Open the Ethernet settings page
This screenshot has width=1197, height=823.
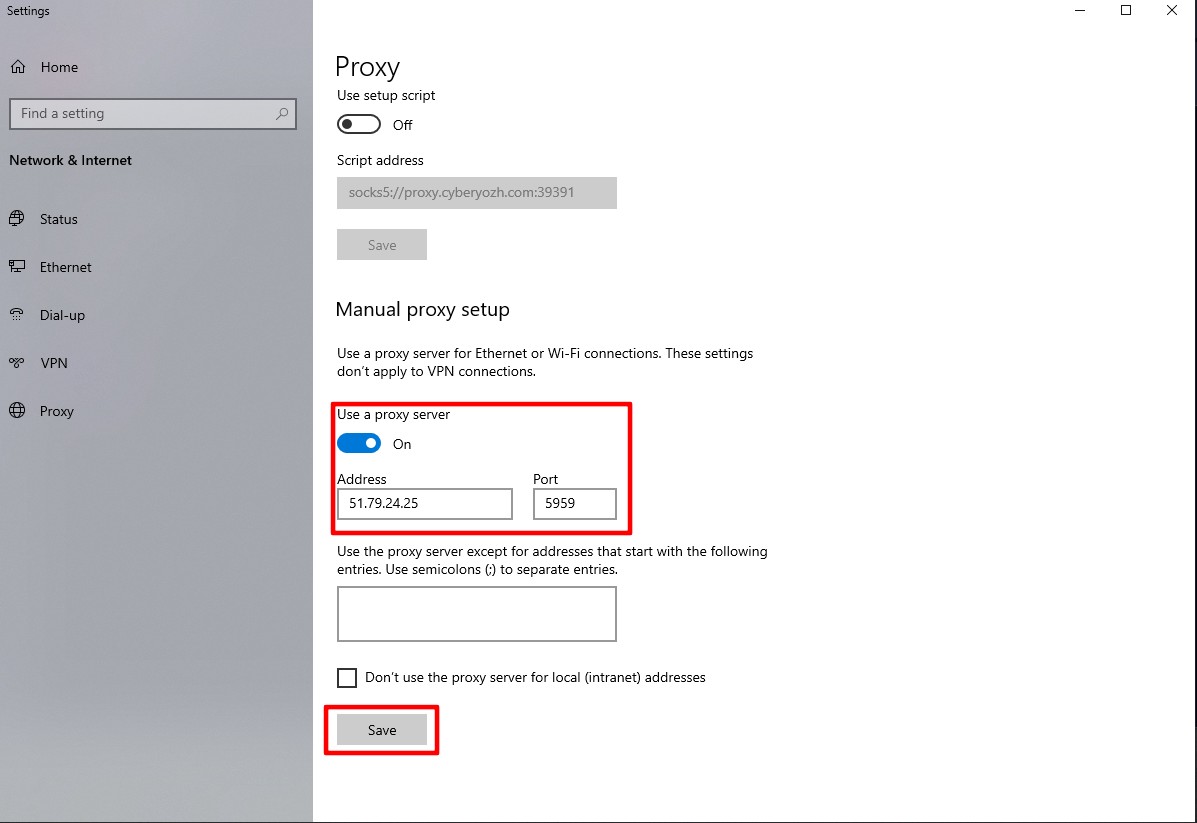[x=65, y=267]
